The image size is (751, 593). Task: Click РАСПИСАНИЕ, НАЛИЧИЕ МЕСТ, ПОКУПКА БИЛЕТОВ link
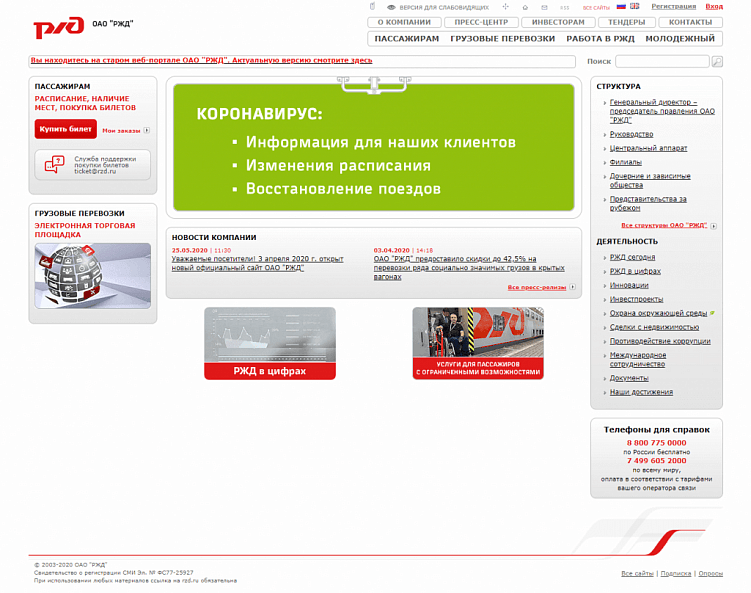coord(85,103)
